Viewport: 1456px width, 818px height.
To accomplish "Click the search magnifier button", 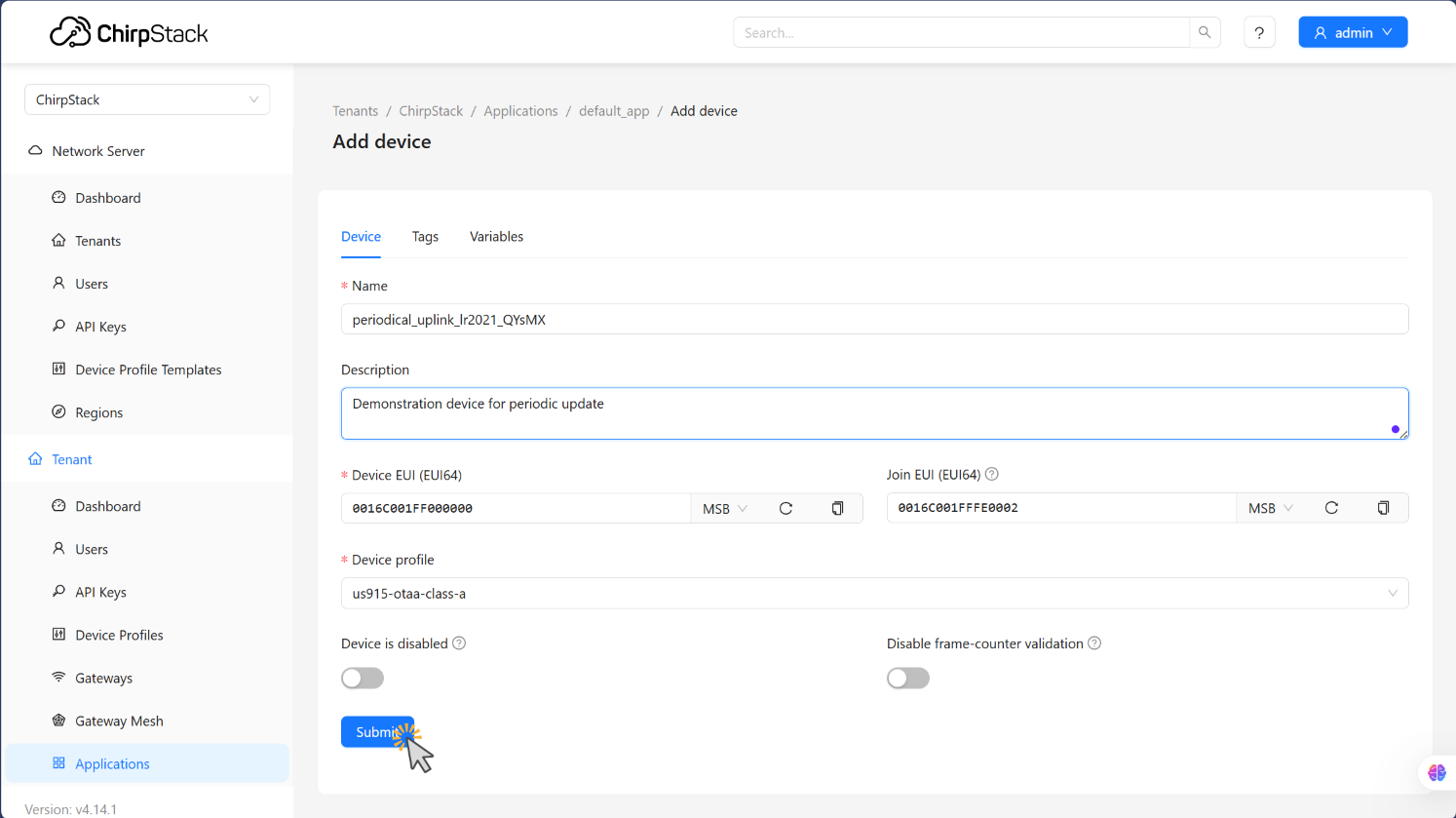I will click(x=1205, y=32).
